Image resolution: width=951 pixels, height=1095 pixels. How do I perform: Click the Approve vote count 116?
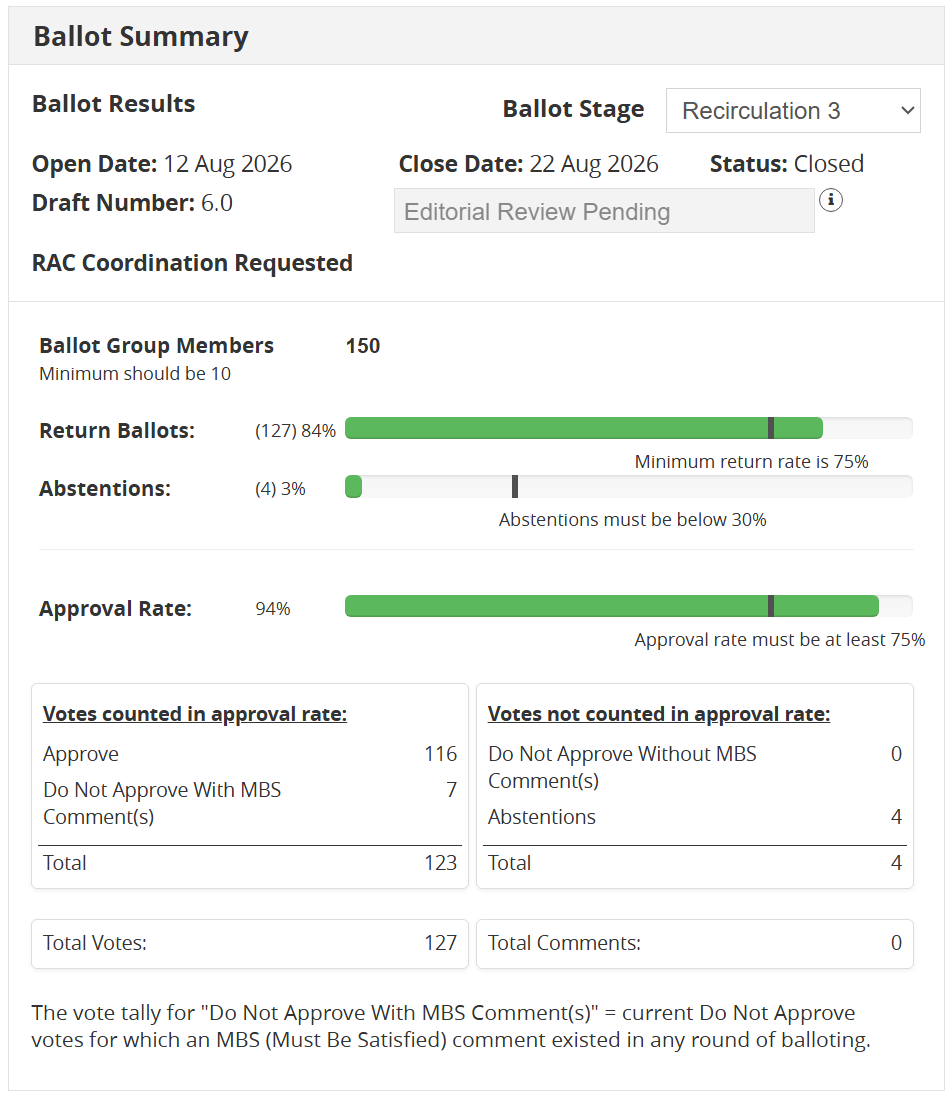tap(440, 754)
